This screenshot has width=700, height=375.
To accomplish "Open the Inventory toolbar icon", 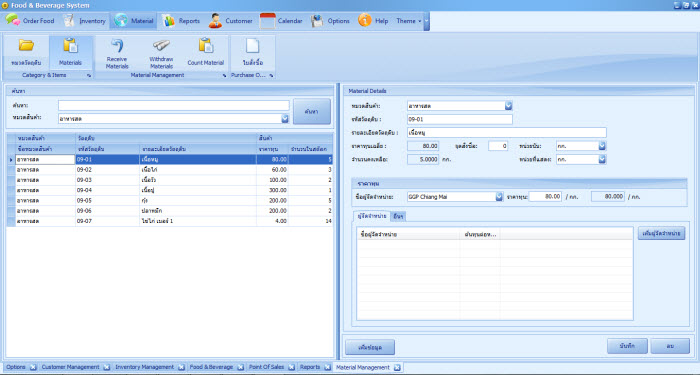I will point(69,21).
